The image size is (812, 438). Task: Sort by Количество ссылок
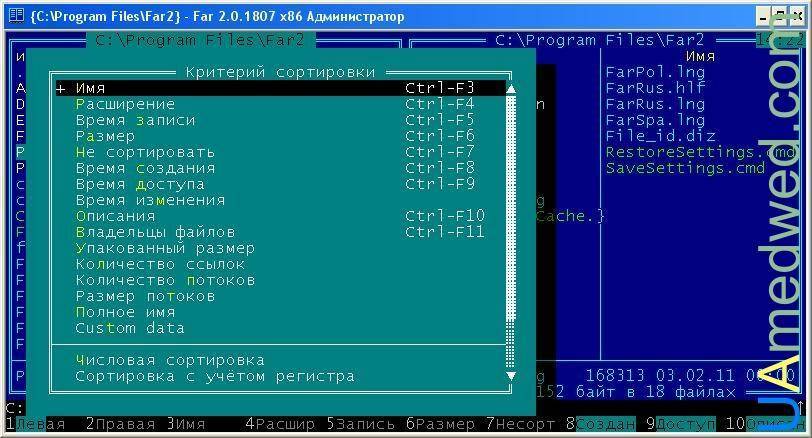click(x=280, y=264)
